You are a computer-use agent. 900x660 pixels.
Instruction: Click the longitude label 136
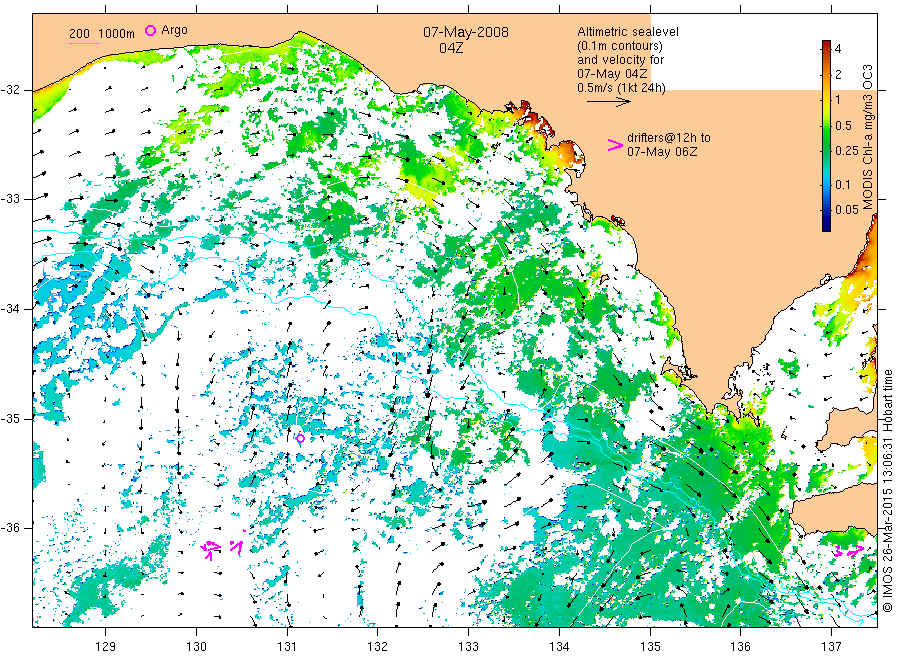[740, 646]
